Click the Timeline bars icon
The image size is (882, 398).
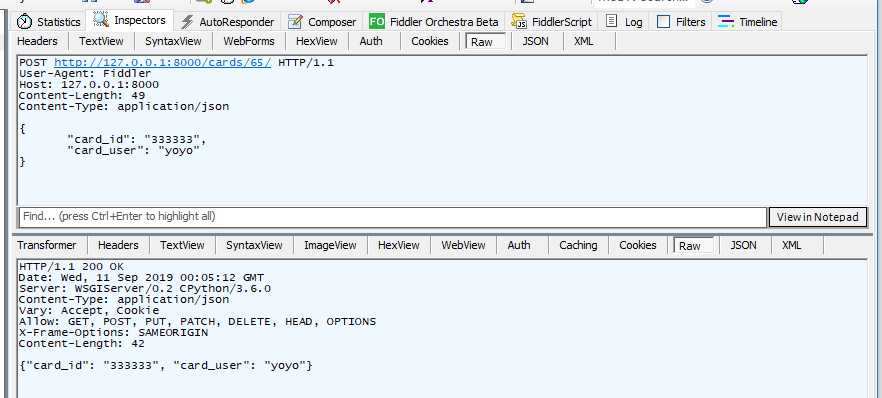(726, 22)
